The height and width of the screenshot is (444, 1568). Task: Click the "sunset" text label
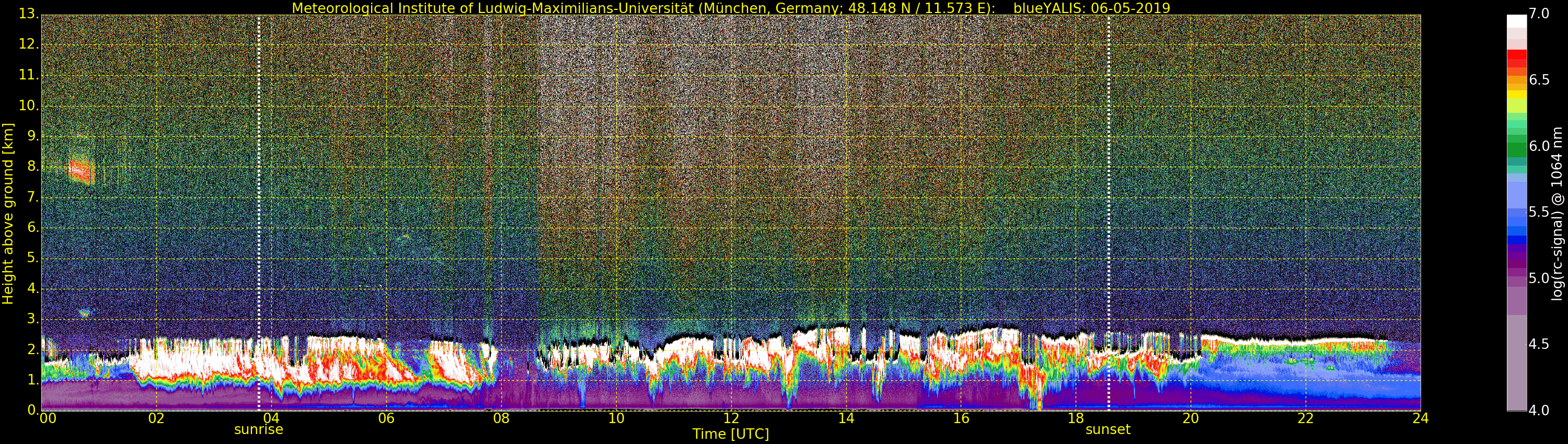coord(1108,429)
